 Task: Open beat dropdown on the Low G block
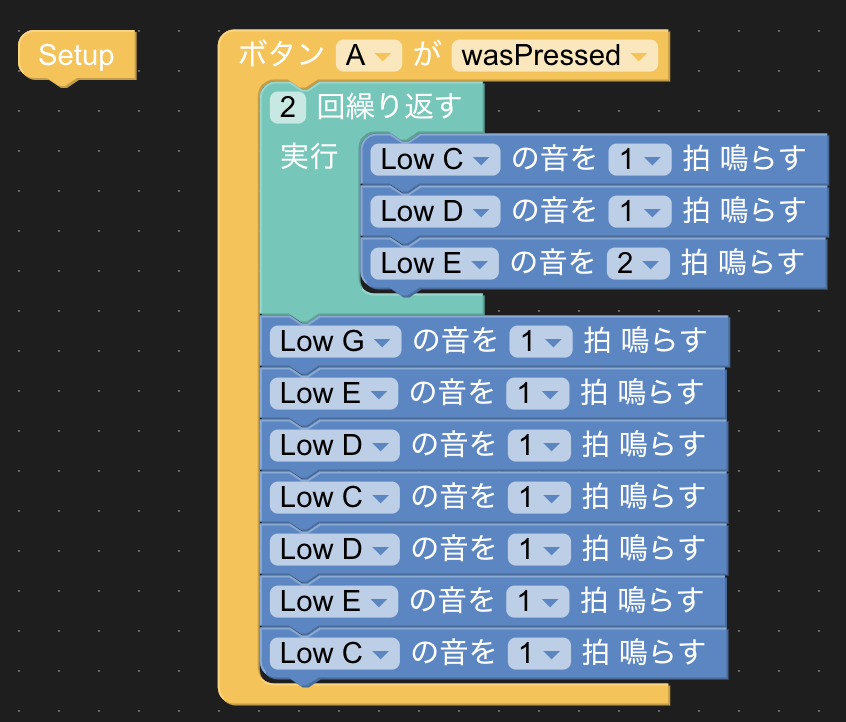pyautogui.click(x=541, y=342)
